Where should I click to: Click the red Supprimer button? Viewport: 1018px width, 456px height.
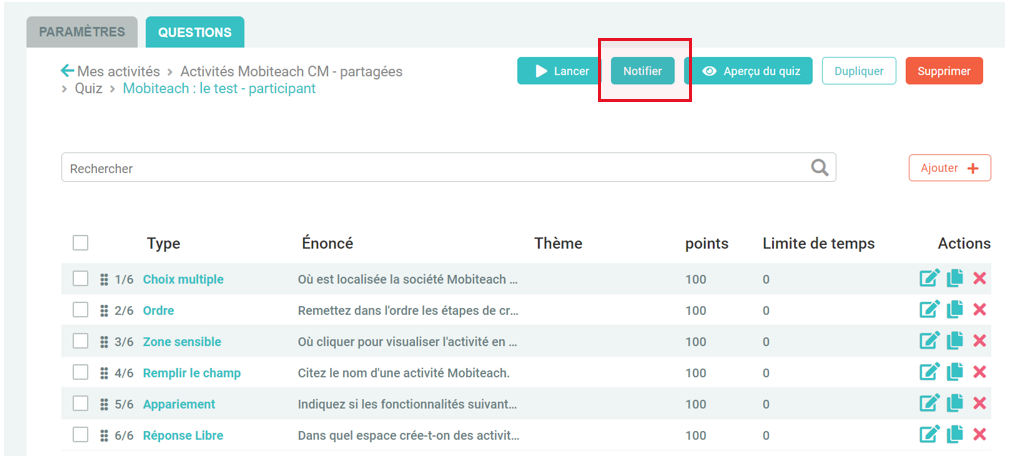[944, 71]
